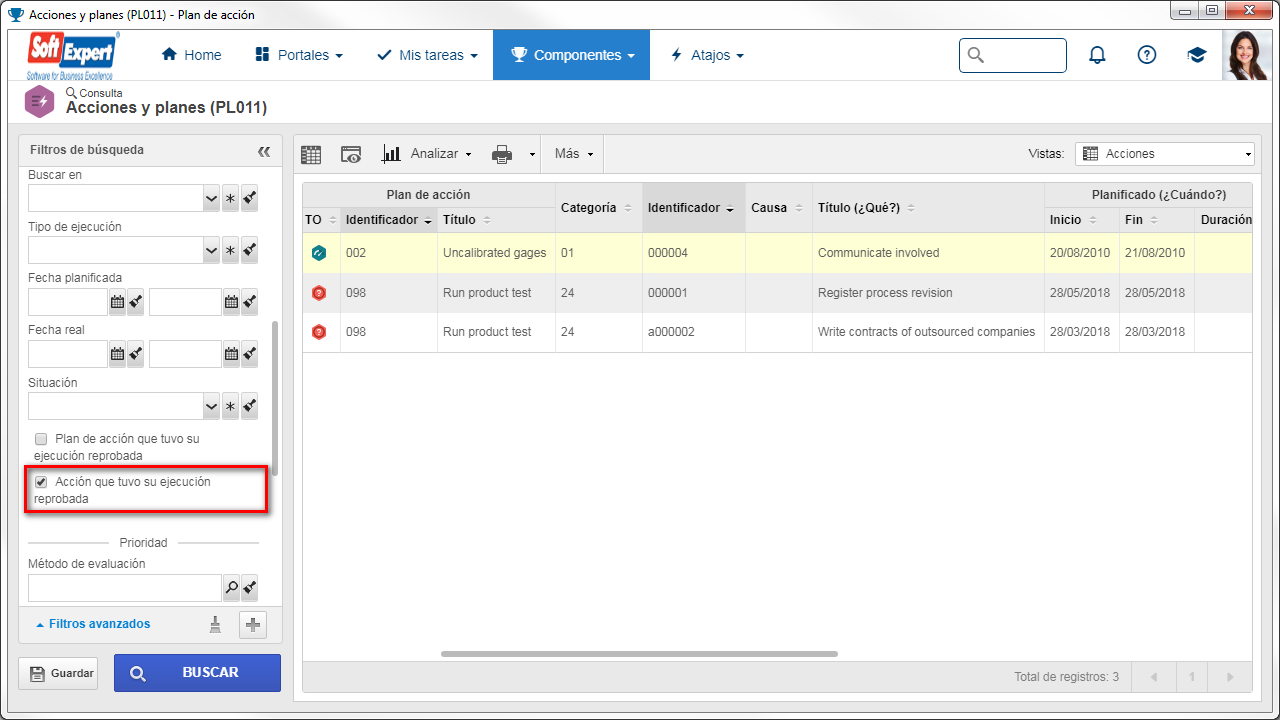Viewport: 1280px width, 720px height.
Task: Open calendar for Fecha real start
Action: (117, 353)
